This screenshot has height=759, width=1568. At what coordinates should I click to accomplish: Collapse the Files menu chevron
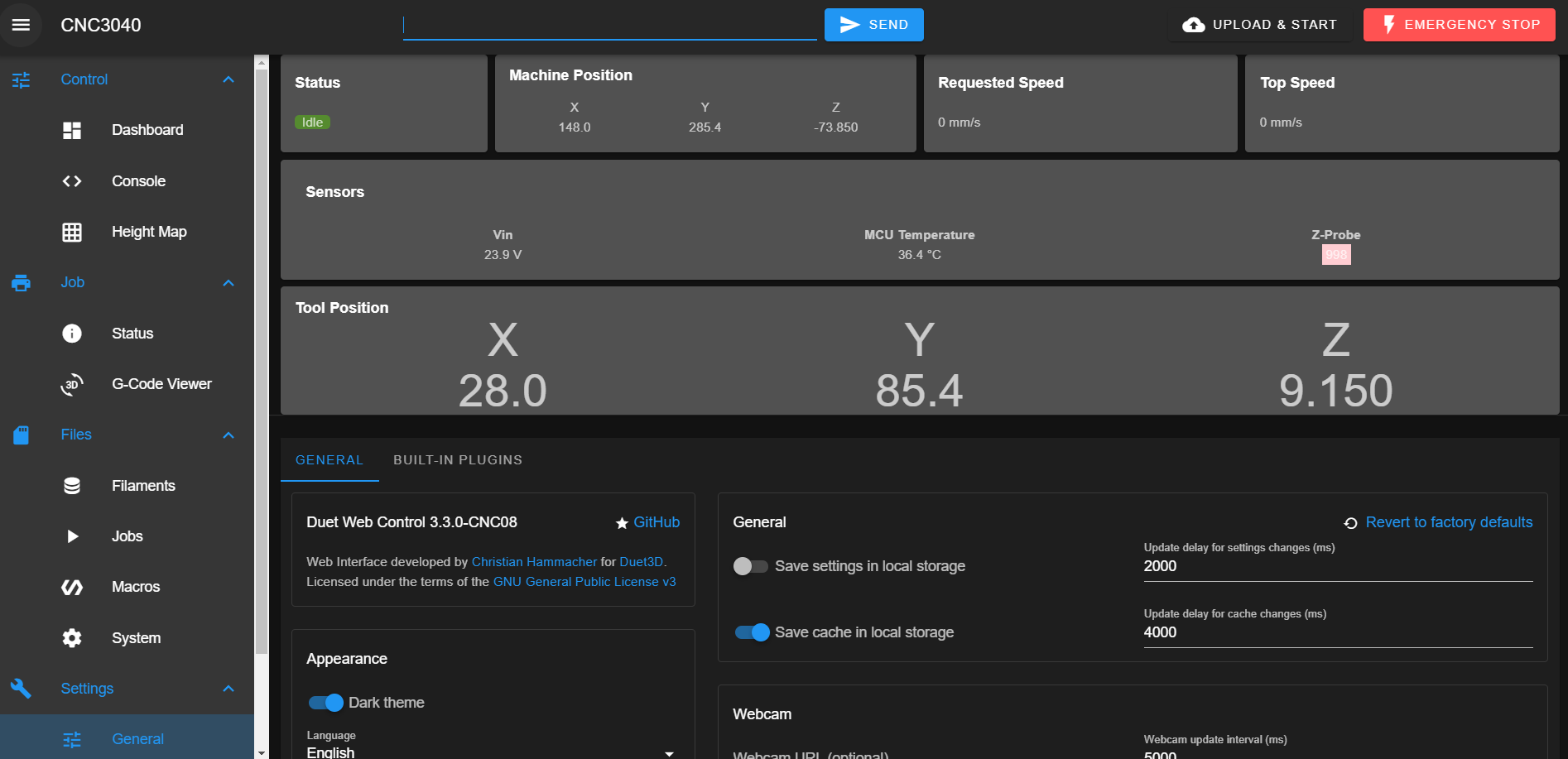[228, 435]
